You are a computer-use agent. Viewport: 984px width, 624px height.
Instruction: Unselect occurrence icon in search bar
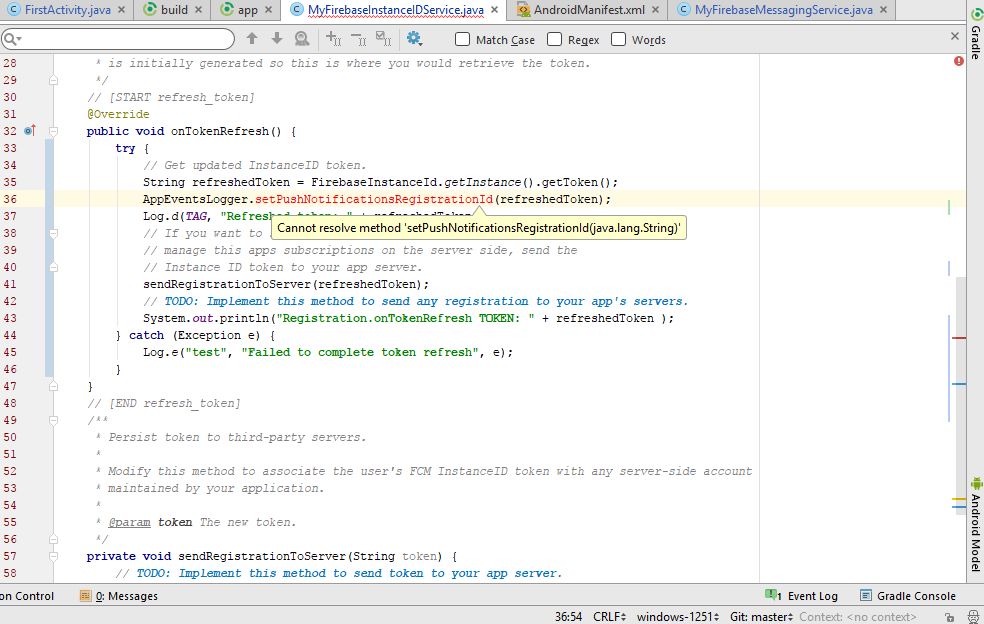pyautogui.click(x=358, y=39)
